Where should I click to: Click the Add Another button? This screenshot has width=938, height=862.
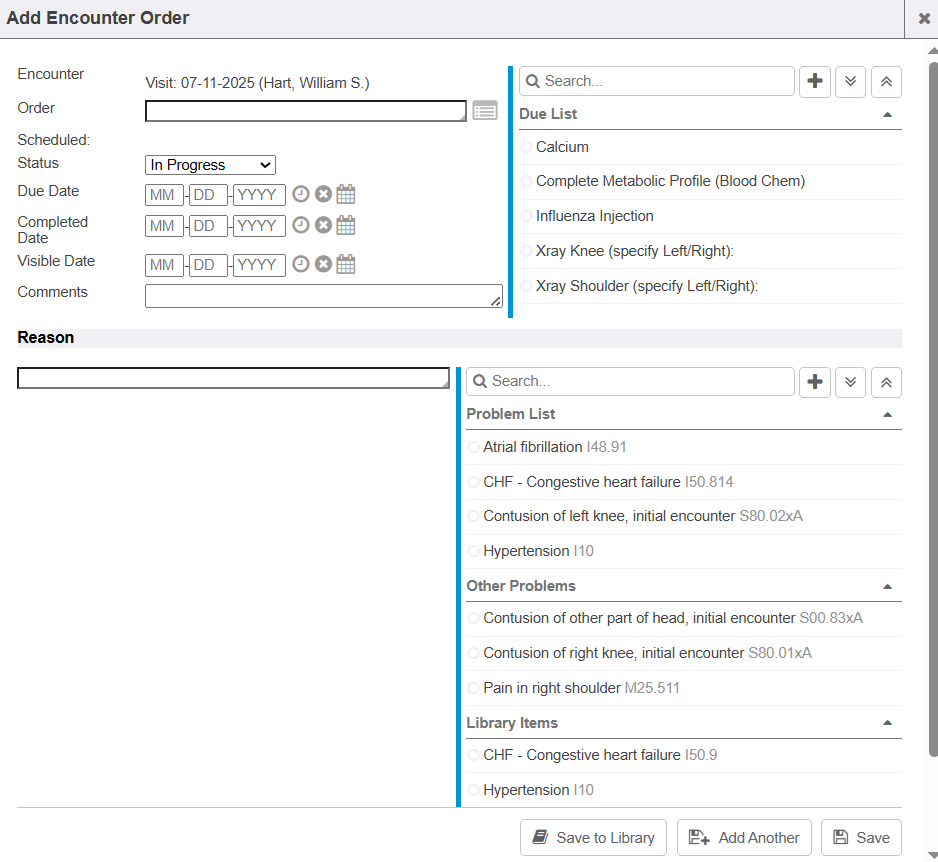[x=745, y=838]
